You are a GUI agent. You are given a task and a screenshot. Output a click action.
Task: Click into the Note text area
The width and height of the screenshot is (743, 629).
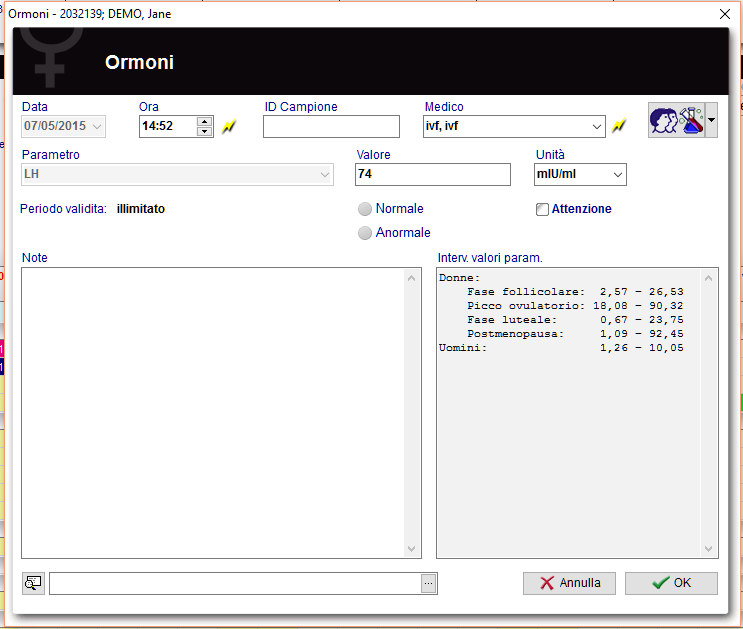213,413
